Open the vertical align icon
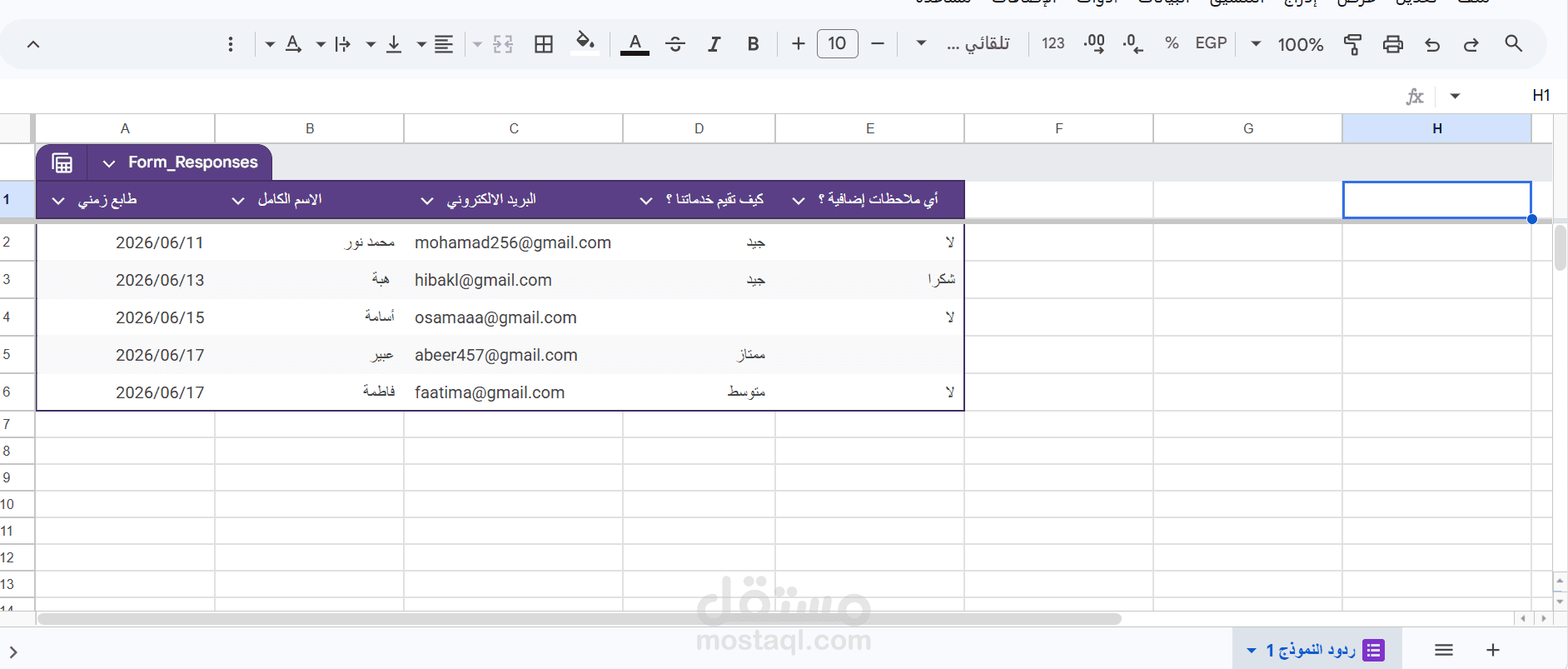The width and height of the screenshot is (1568, 669). point(394,44)
